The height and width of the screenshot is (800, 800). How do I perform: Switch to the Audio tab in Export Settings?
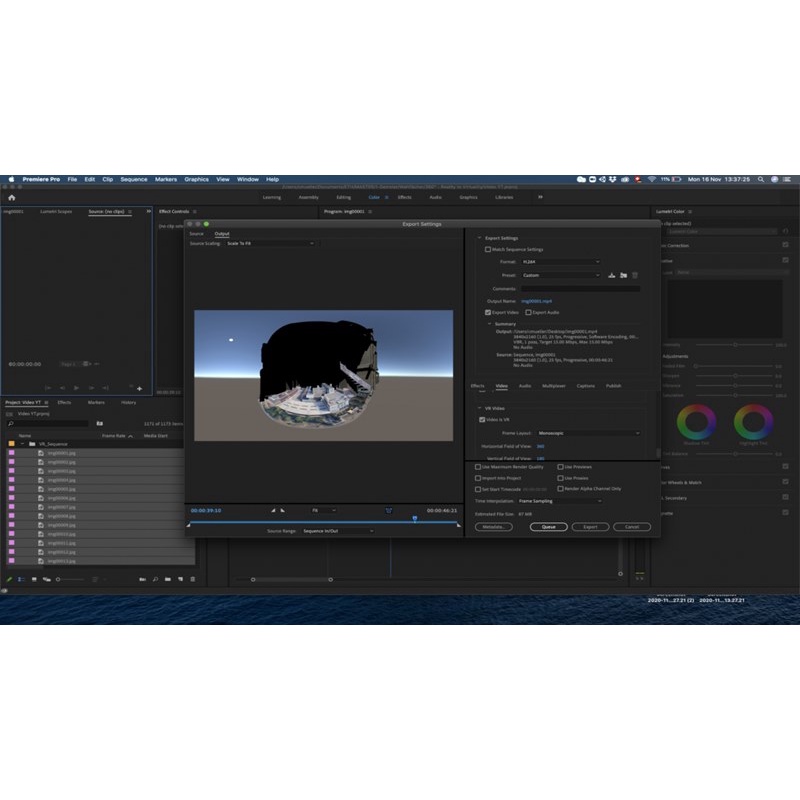coord(525,385)
